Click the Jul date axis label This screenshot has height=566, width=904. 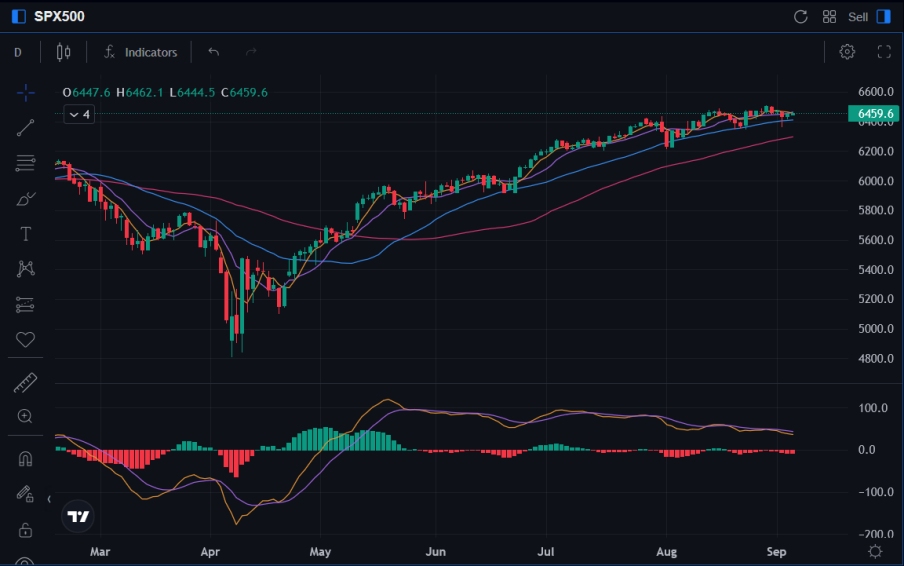(545, 552)
